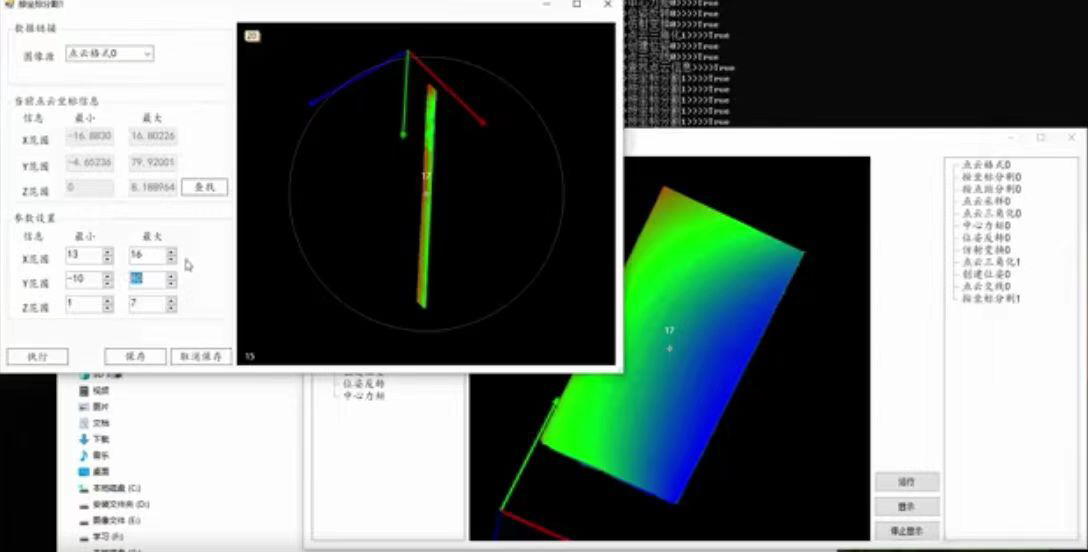Open 音乐 folder icon in Explorer sidebar

click(84, 456)
